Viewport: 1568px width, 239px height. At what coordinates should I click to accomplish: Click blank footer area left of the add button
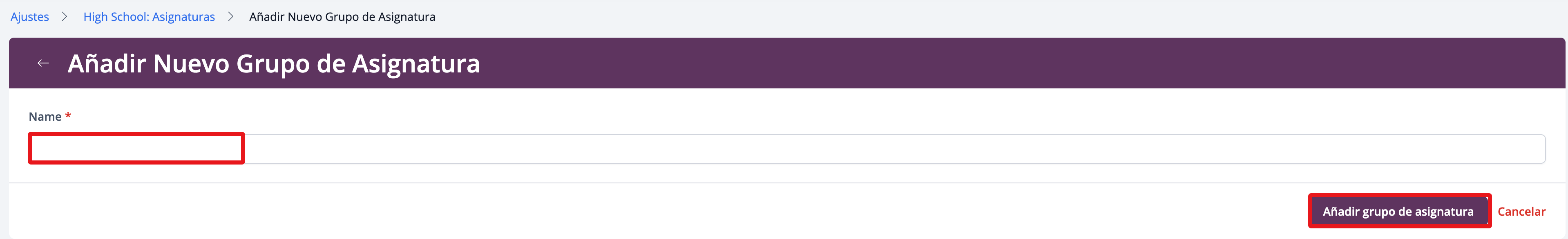[x=609, y=212]
